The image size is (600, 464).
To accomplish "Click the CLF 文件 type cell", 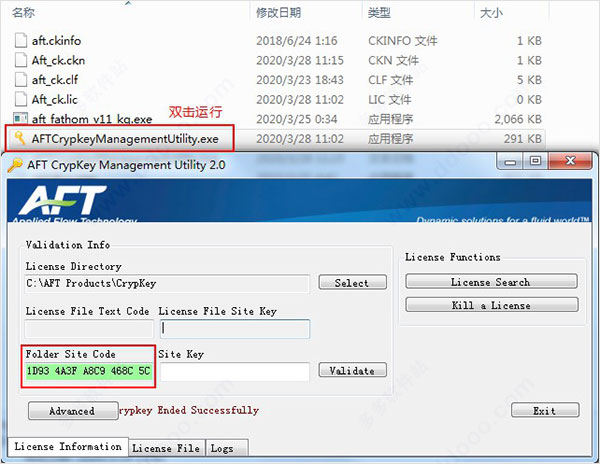I will (390, 80).
